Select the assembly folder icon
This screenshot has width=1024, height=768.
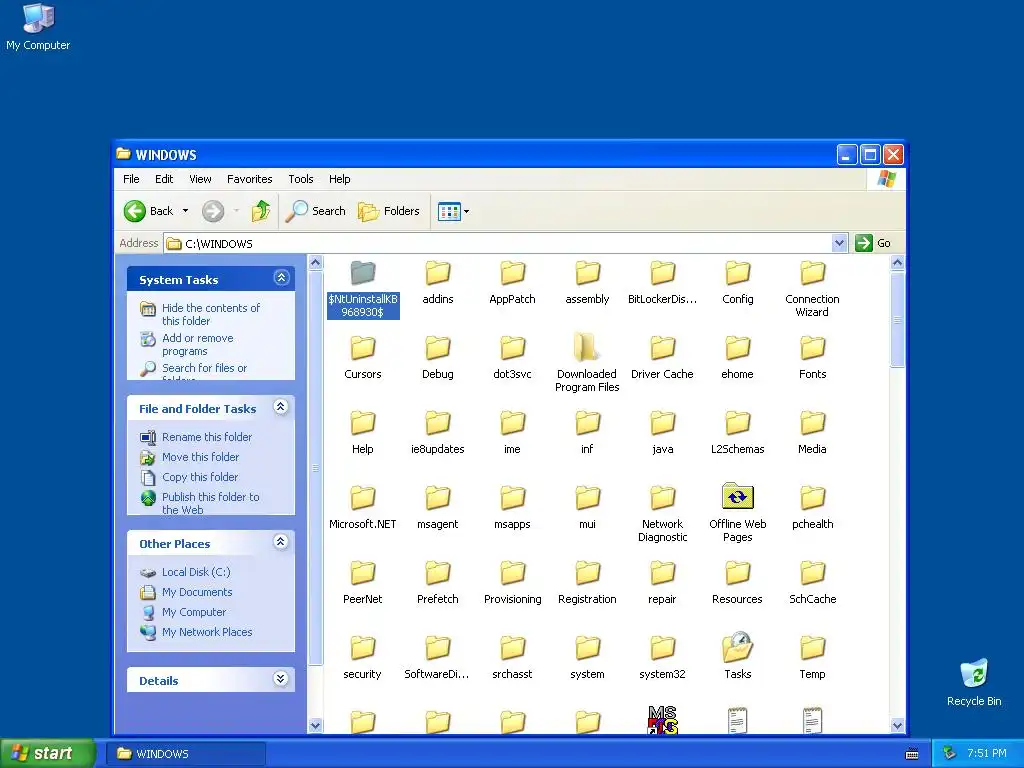tap(587, 273)
